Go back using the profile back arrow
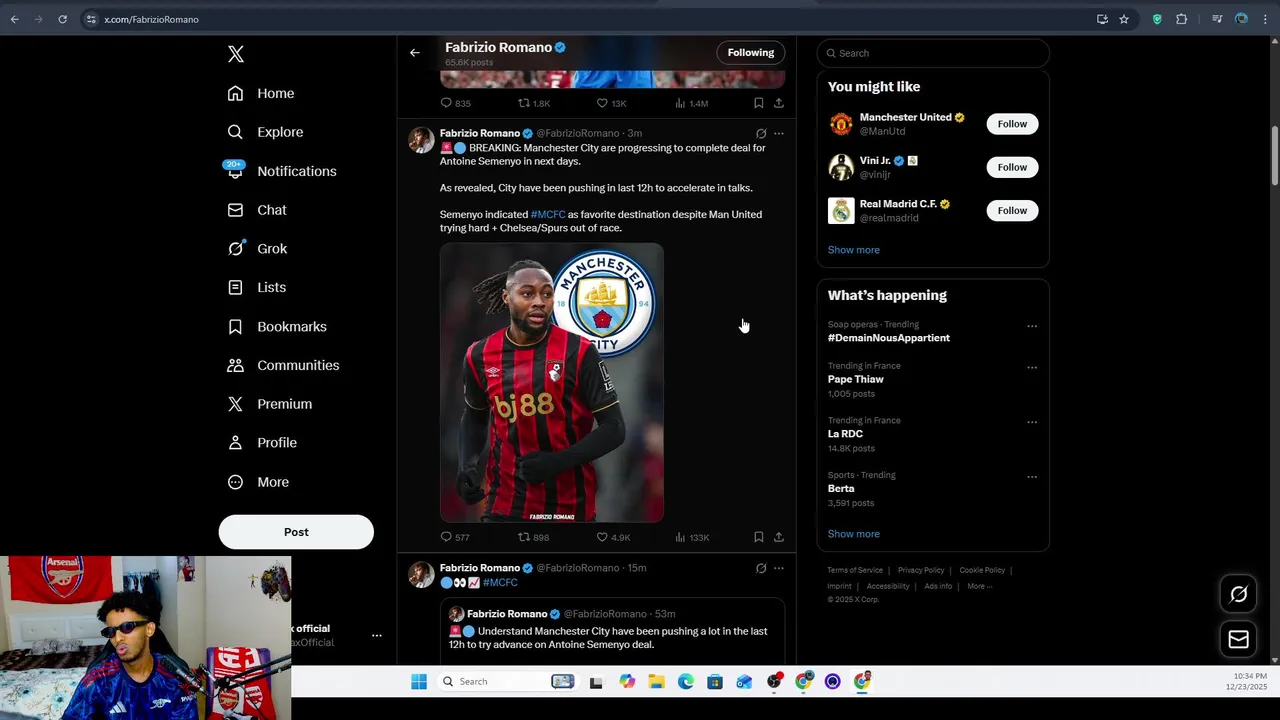This screenshot has height=720, width=1280. pyautogui.click(x=415, y=53)
